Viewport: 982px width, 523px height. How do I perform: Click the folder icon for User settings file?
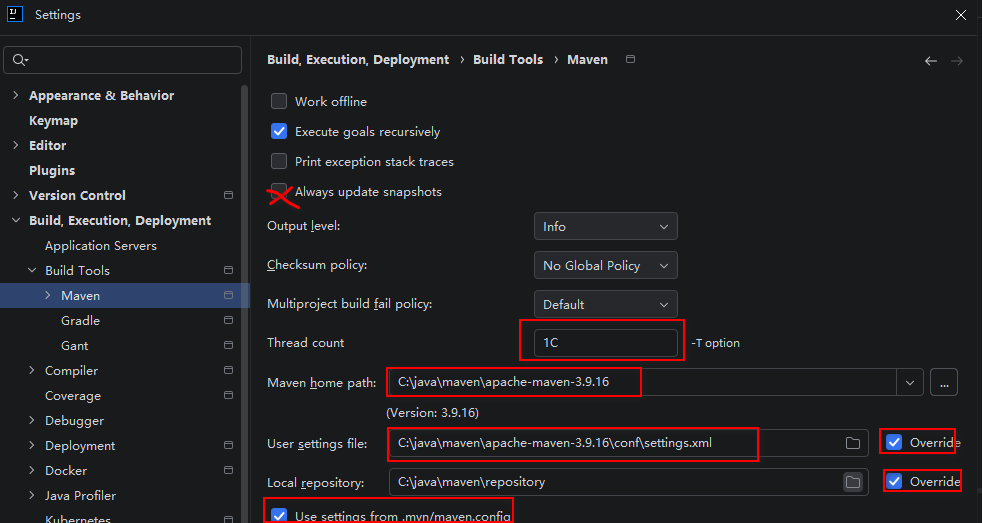(x=852, y=443)
